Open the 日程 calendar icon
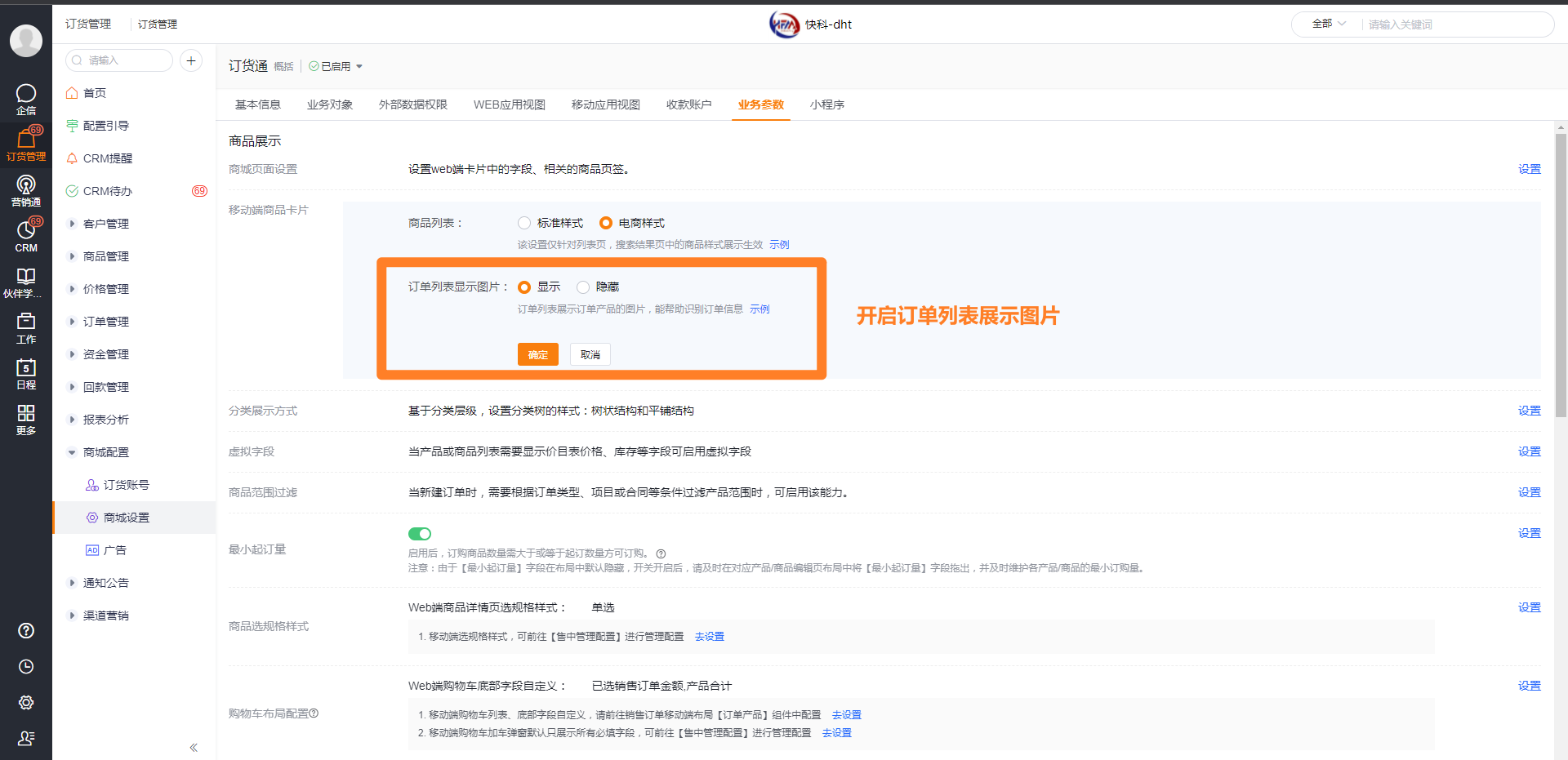This screenshot has height=760, width=1568. [26, 374]
